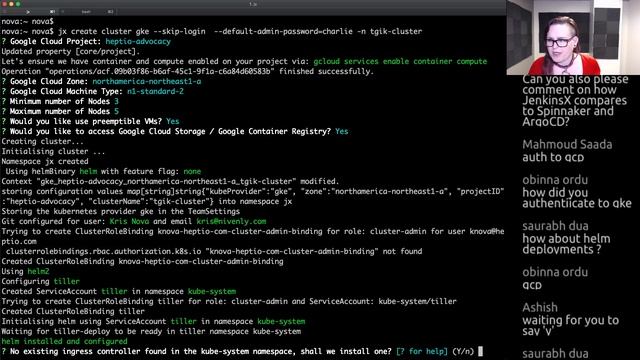Click the 'kris@nivenly.com' email text
Screen dimensions: 640x360
pyautogui.click(x=231, y=222)
